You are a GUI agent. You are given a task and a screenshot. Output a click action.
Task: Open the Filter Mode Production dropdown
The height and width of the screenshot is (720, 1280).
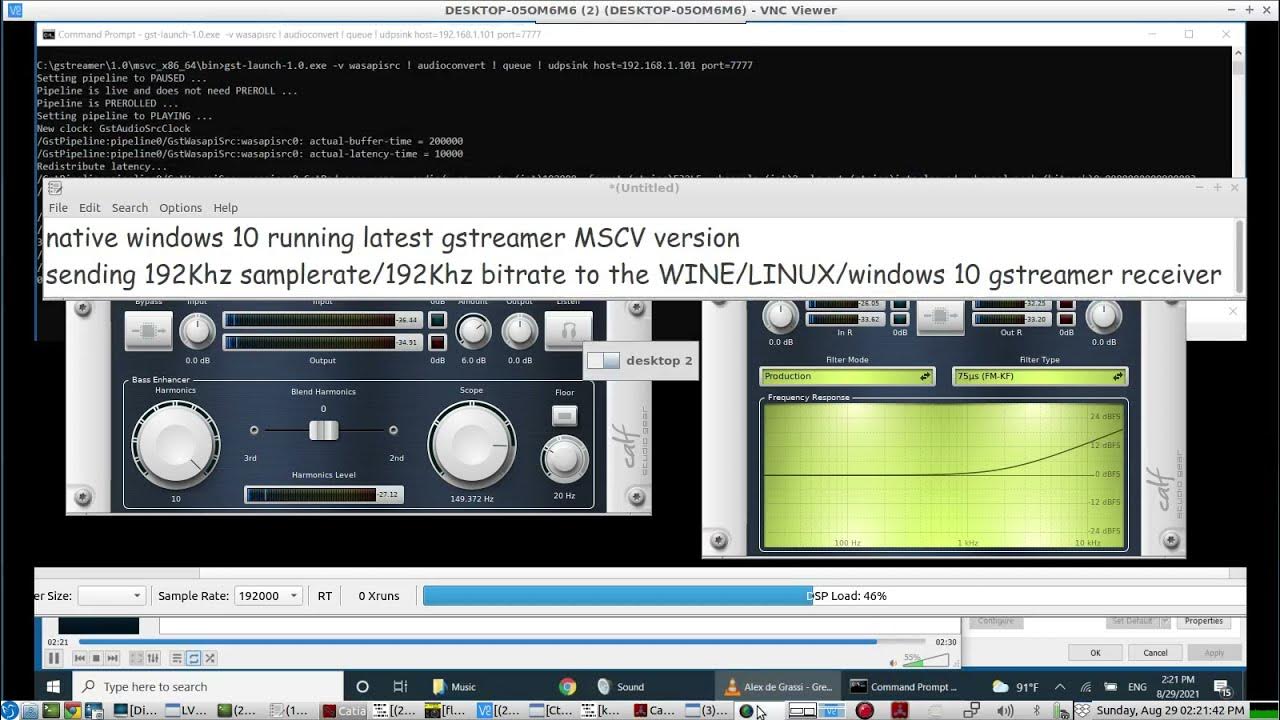pos(847,377)
